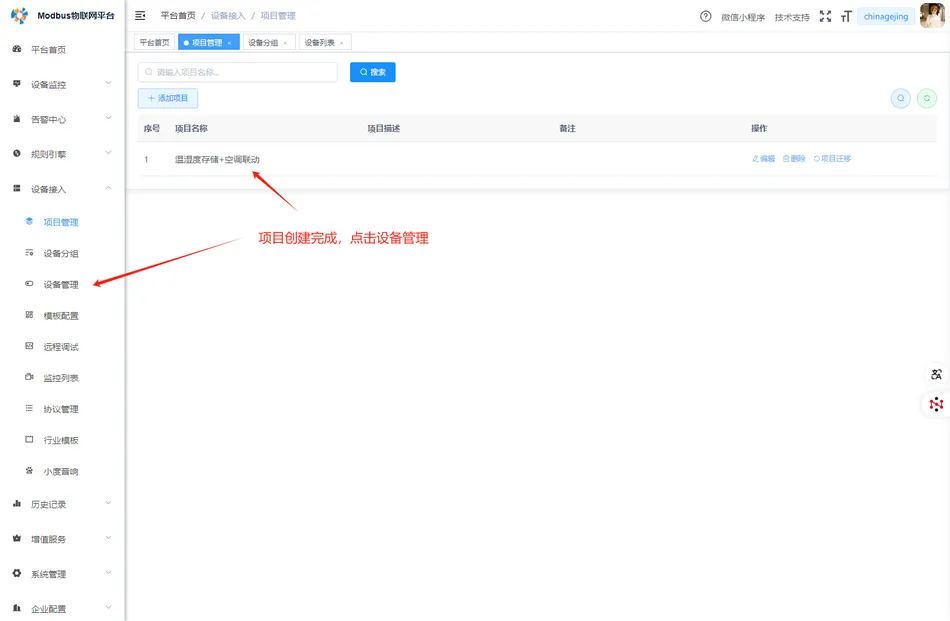Viewport: 950px width, 621px height.
Task: Toggle fullscreen mode via the header icon
Action: (x=824, y=16)
